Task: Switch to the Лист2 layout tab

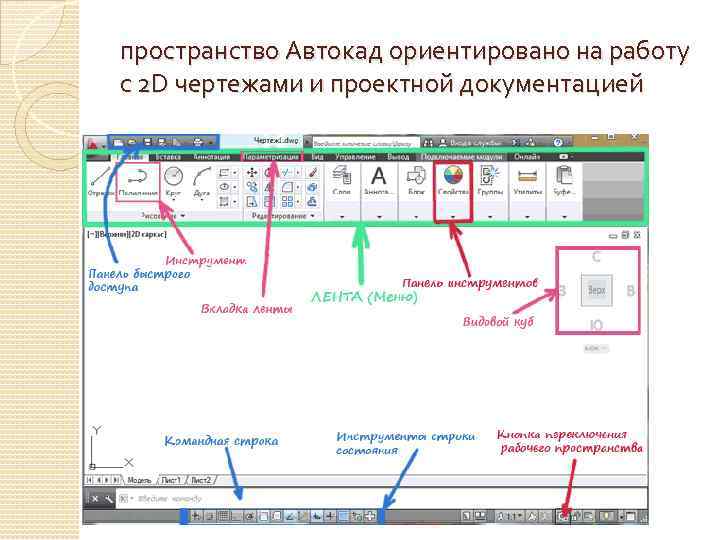Action: [x=201, y=480]
